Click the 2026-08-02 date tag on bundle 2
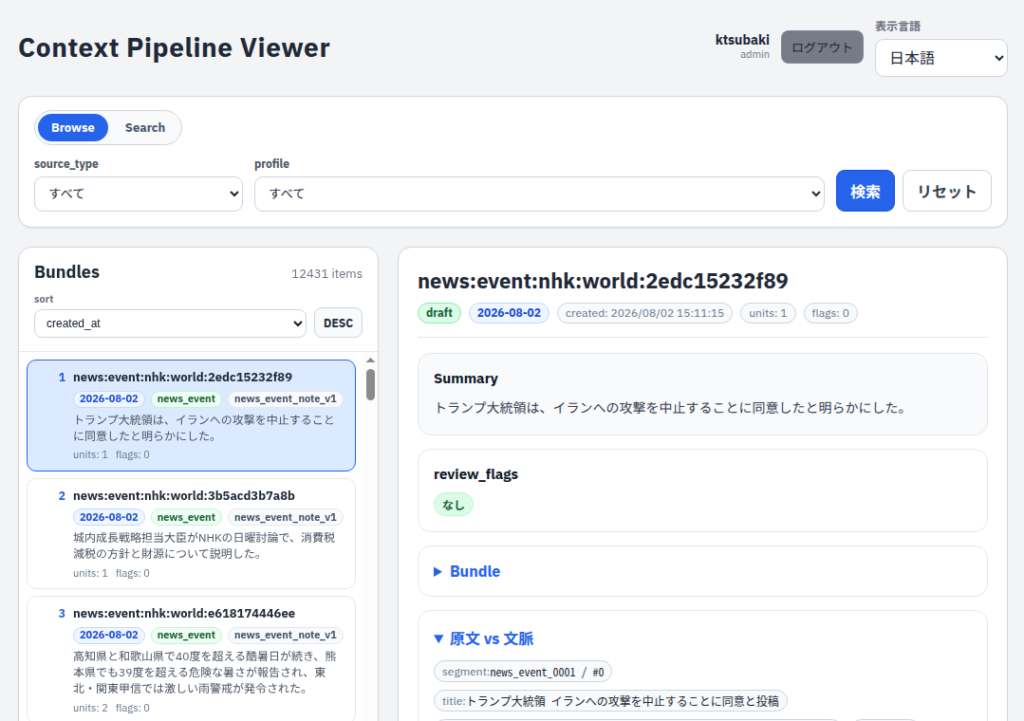Screen dimensions: 1024x721 (x=109, y=517)
